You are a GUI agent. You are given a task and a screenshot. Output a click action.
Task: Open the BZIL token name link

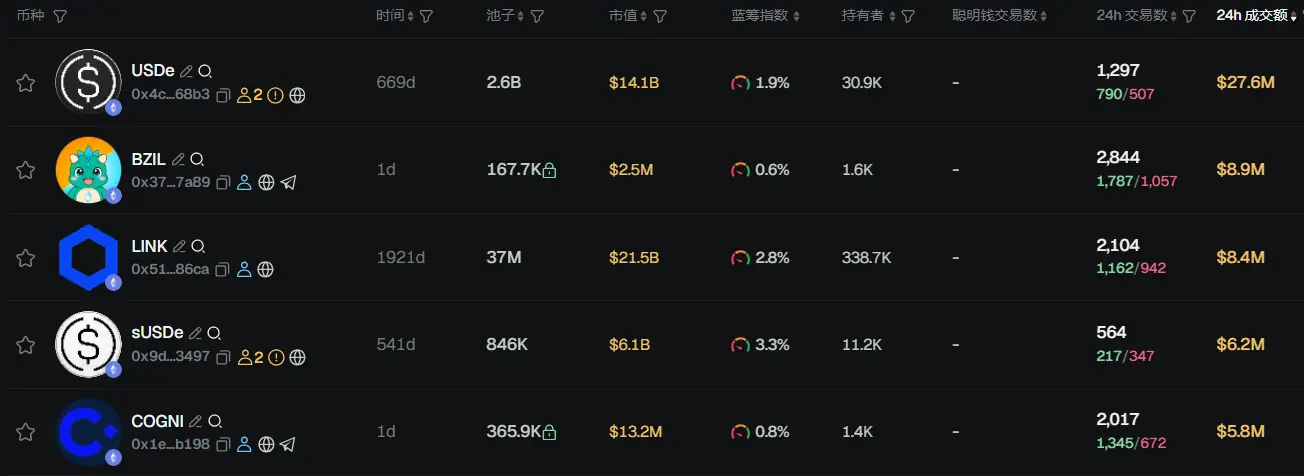pos(148,159)
